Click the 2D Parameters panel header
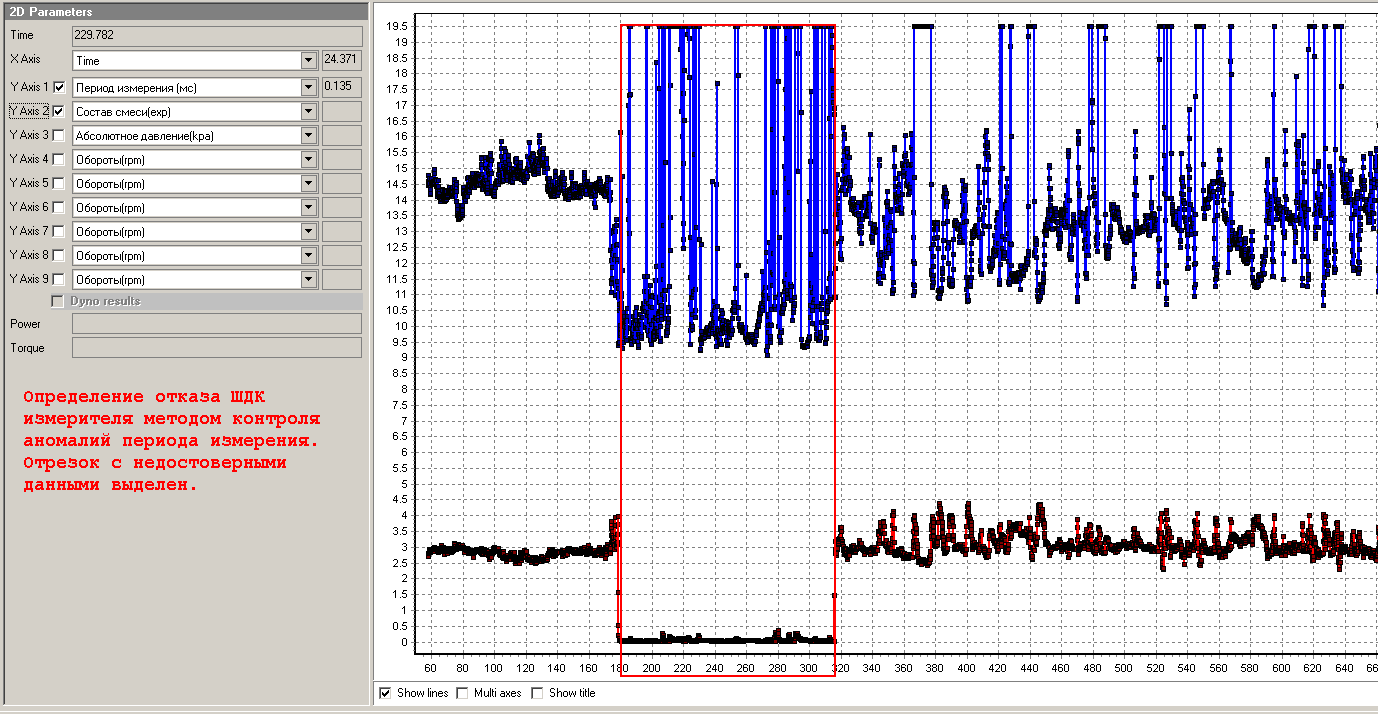The image size is (1378, 714). tap(183, 11)
